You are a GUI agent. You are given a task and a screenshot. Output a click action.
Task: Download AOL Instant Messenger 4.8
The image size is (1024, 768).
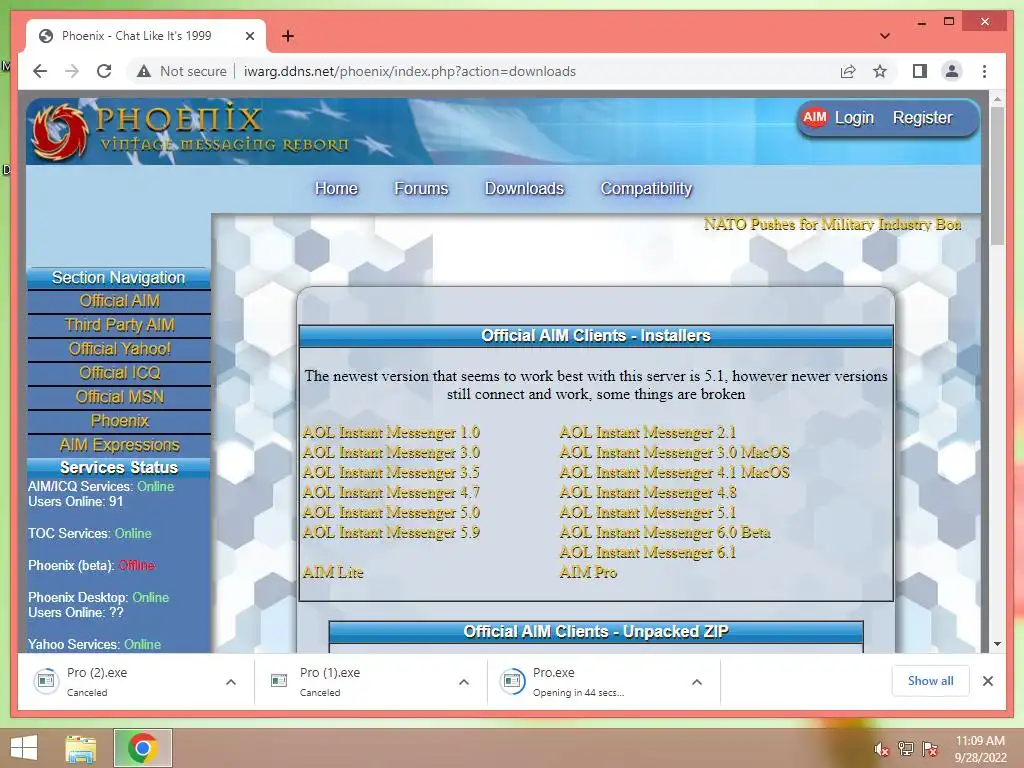pos(648,492)
